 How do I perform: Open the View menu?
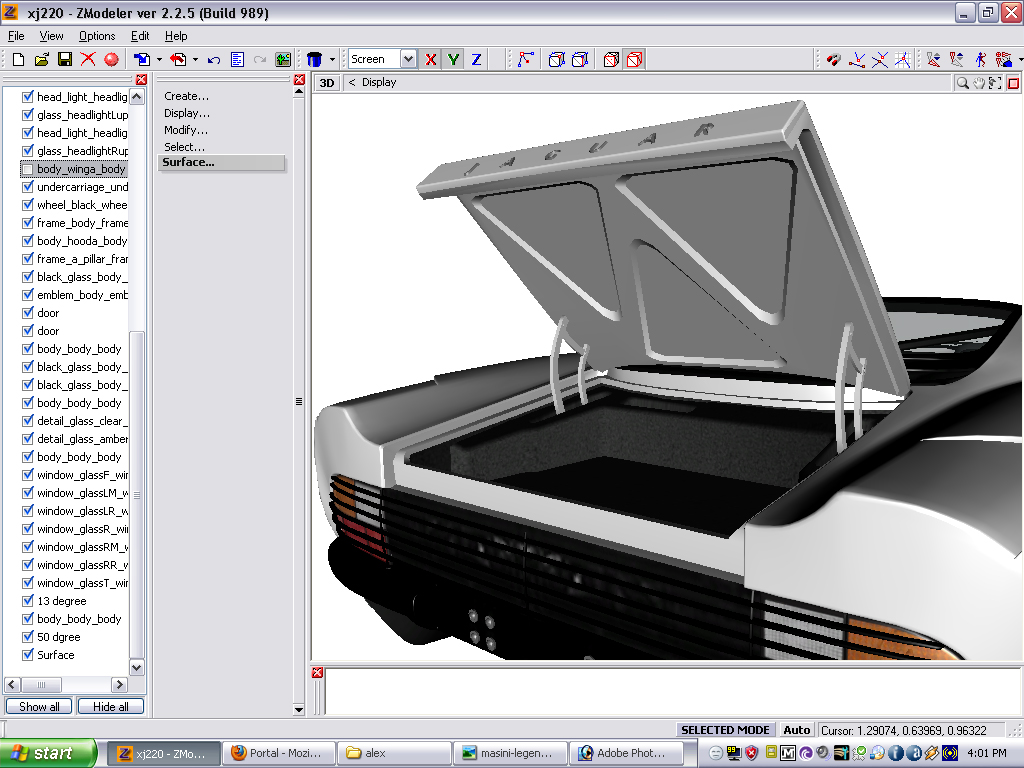pyautogui.click(x=51, y=36)
